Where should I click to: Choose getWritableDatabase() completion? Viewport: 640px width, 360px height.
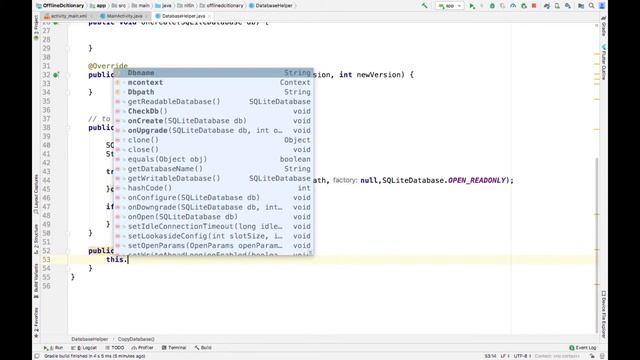(x=213, y=178)
